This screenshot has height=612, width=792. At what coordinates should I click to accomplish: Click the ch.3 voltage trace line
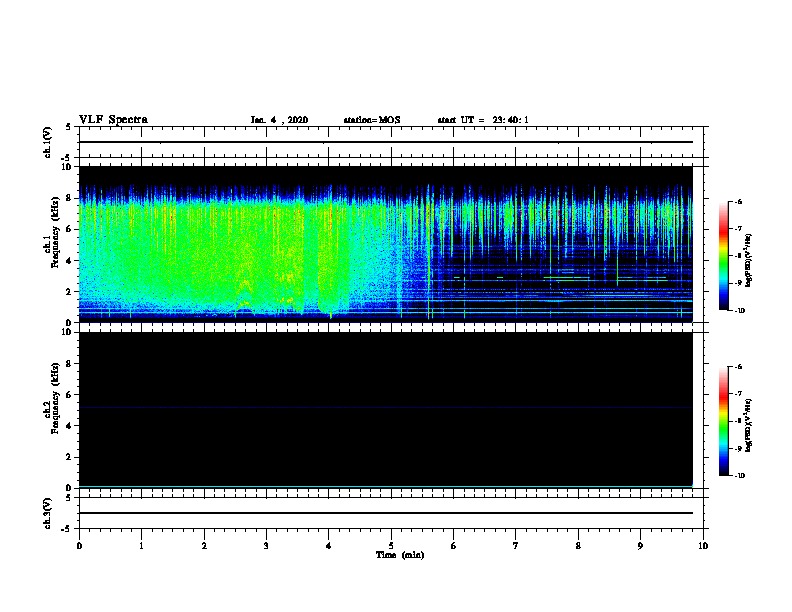click(386, 513)
